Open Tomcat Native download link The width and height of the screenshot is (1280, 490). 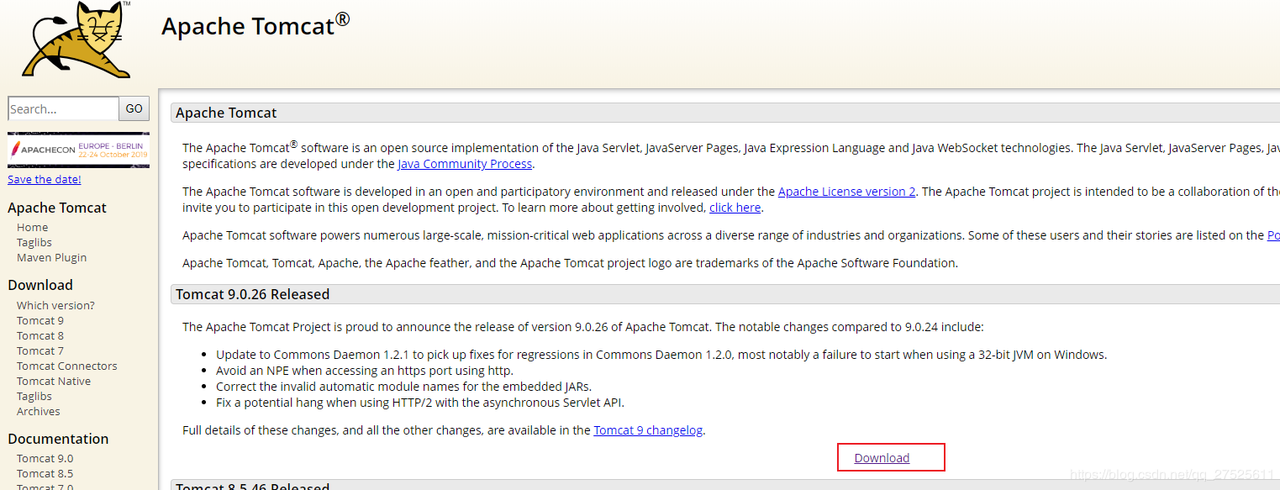point(53,381)
